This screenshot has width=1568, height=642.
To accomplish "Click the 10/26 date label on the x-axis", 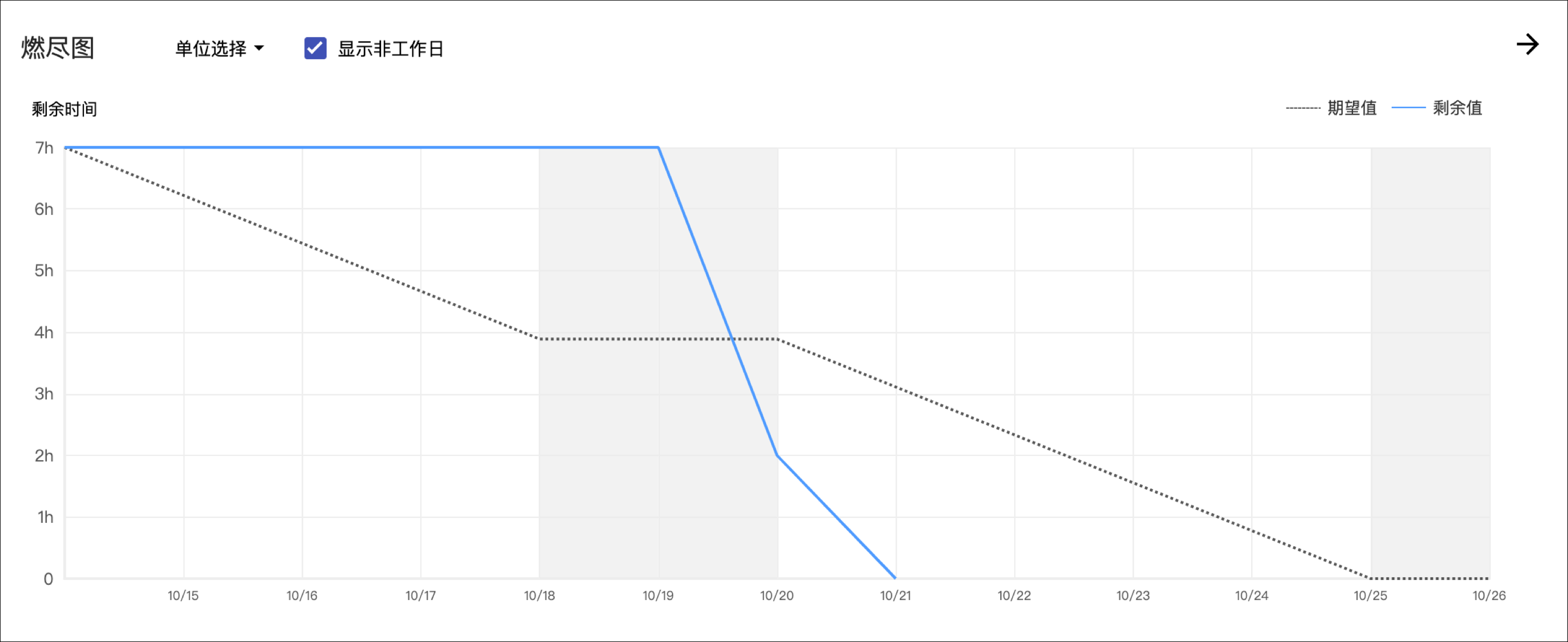I will 1489,596.
